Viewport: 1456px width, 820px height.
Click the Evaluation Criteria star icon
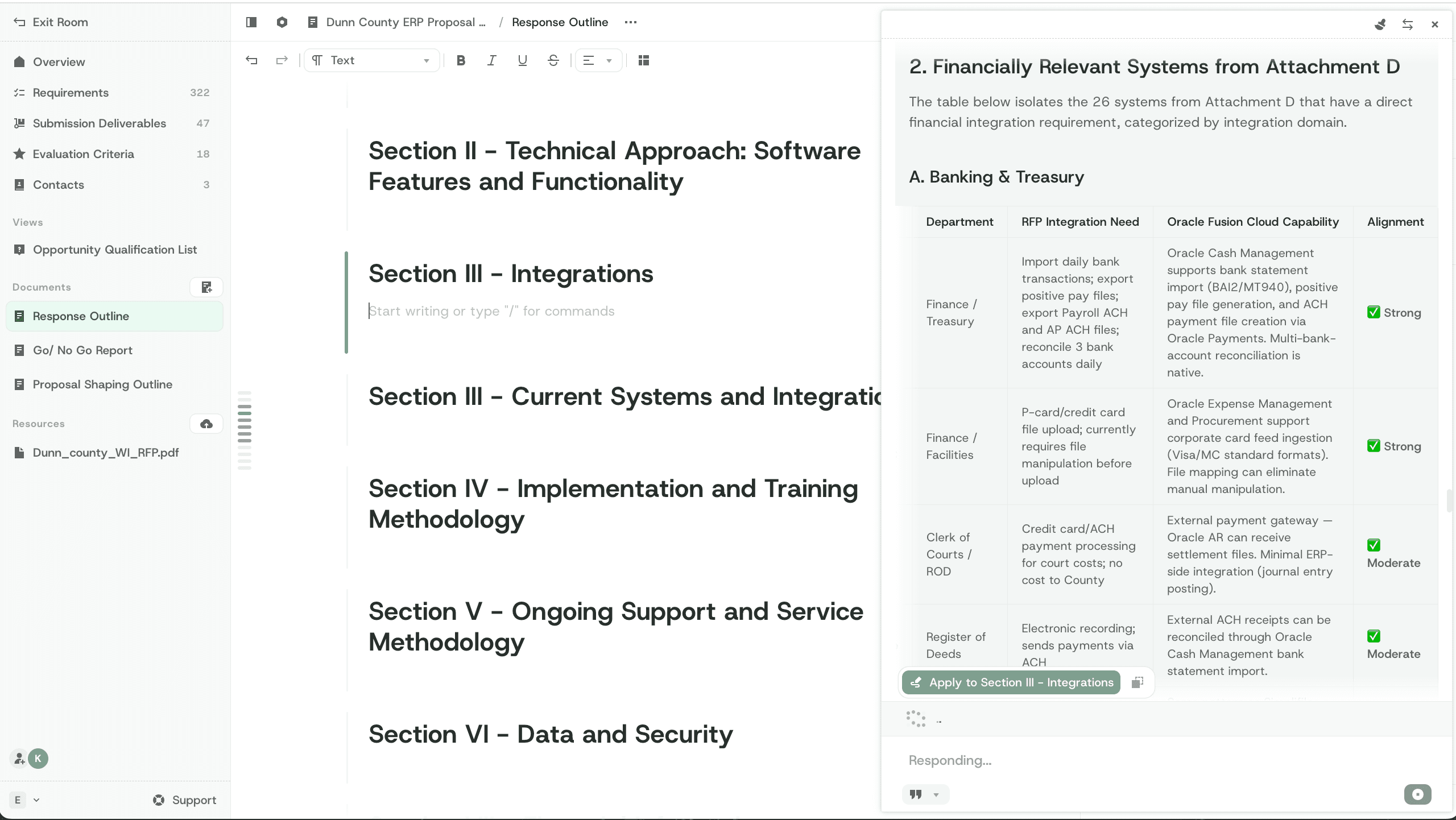tap(19, 154)
